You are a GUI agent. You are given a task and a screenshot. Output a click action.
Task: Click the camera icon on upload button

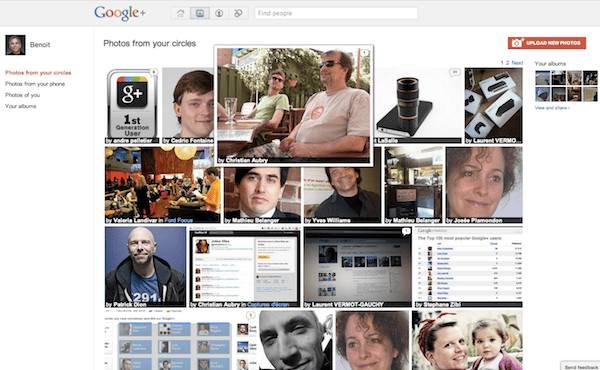tap(517, 42)
